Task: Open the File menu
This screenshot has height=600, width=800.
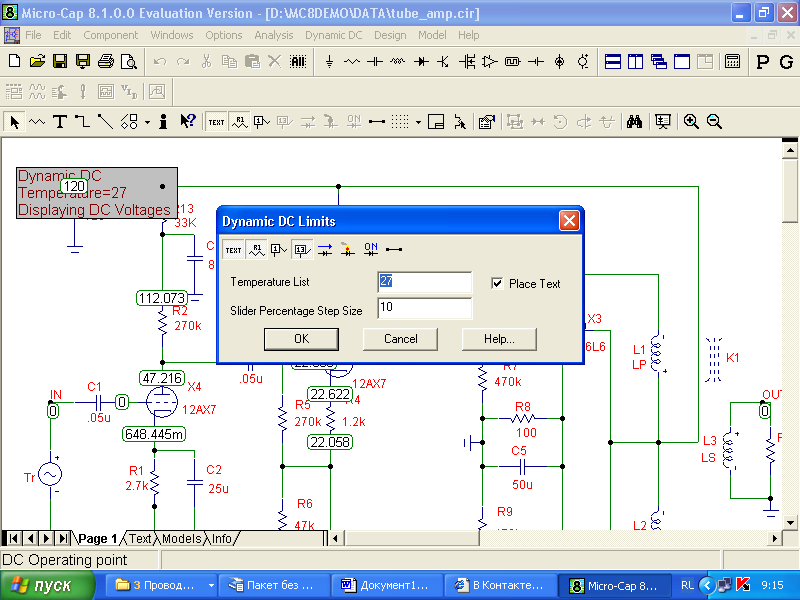Action: click(x=33, y=35)
